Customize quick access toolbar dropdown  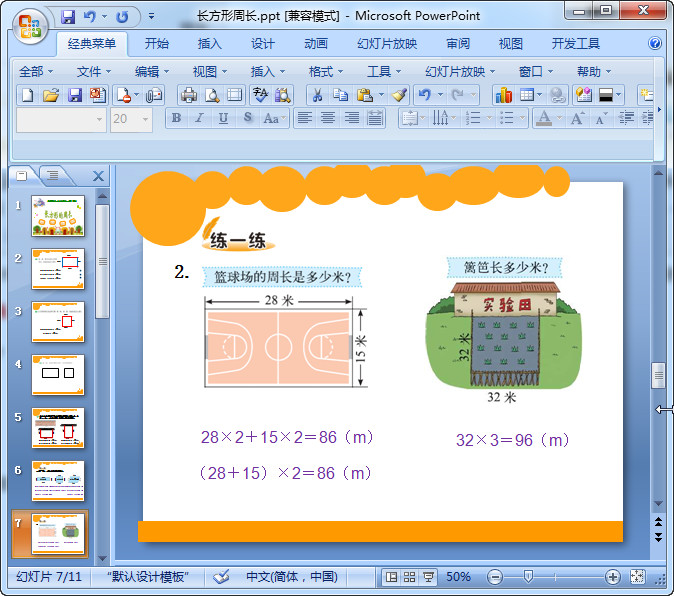[151, 17]
